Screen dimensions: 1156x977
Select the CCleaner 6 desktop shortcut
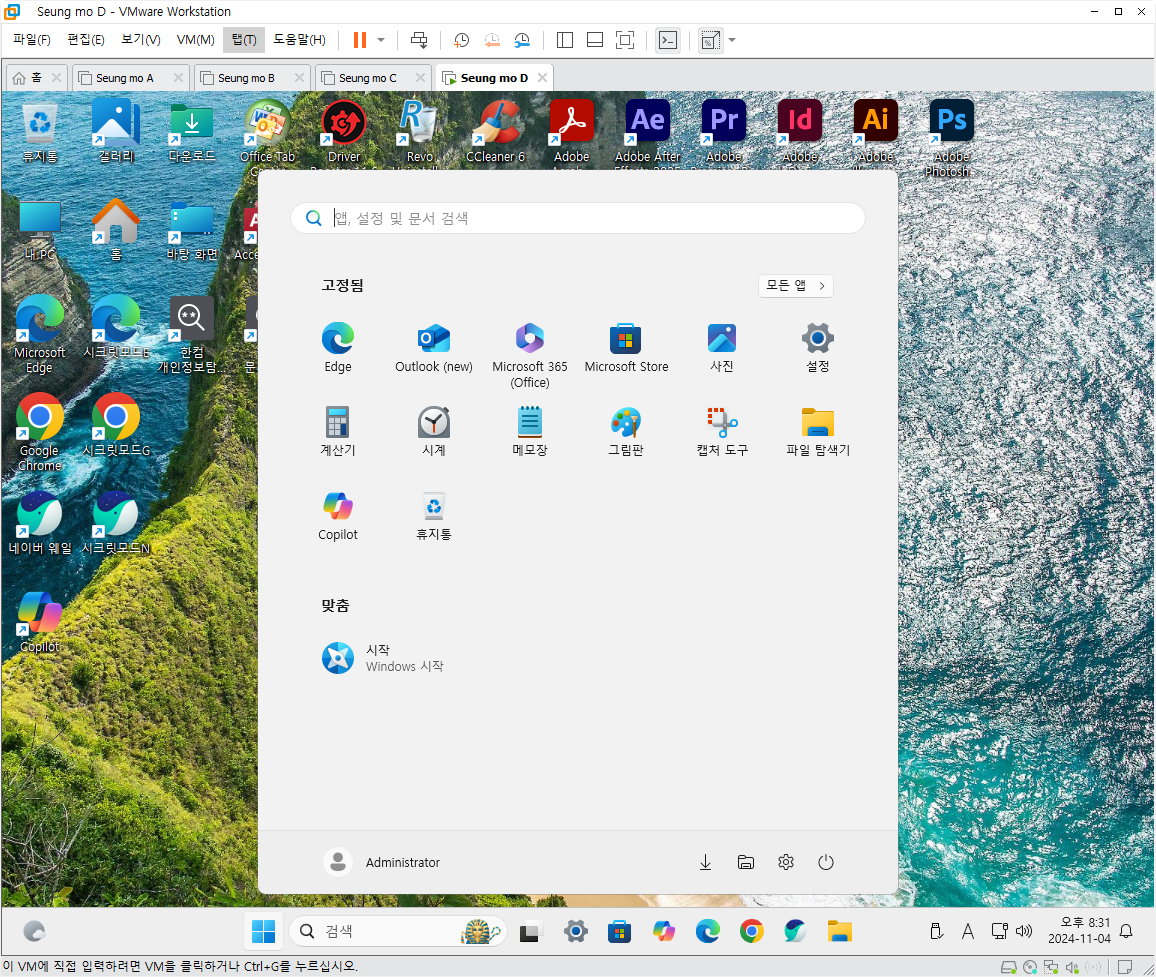pos(495,131)
